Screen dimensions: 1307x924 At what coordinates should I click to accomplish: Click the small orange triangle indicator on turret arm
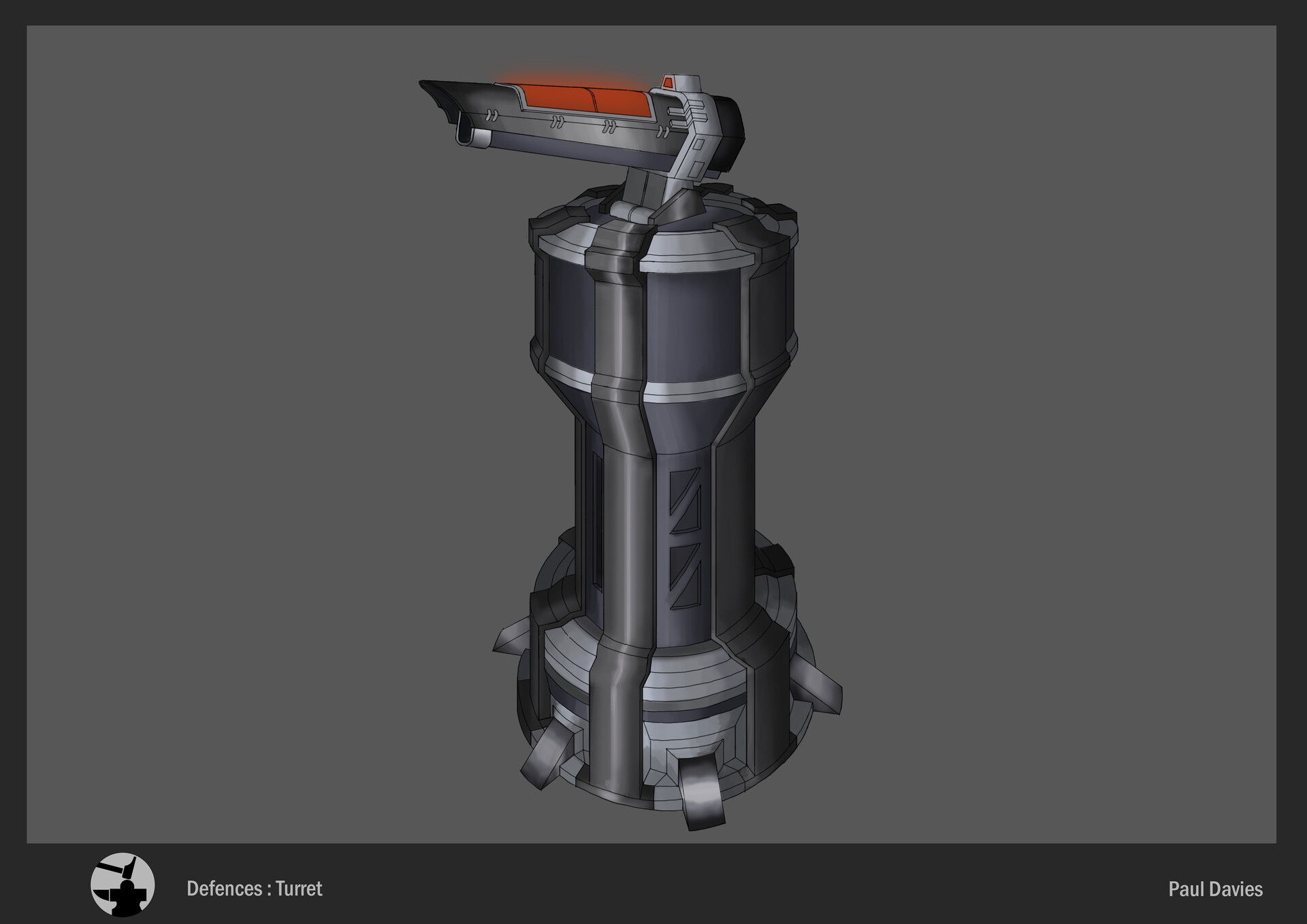(668, 83)
